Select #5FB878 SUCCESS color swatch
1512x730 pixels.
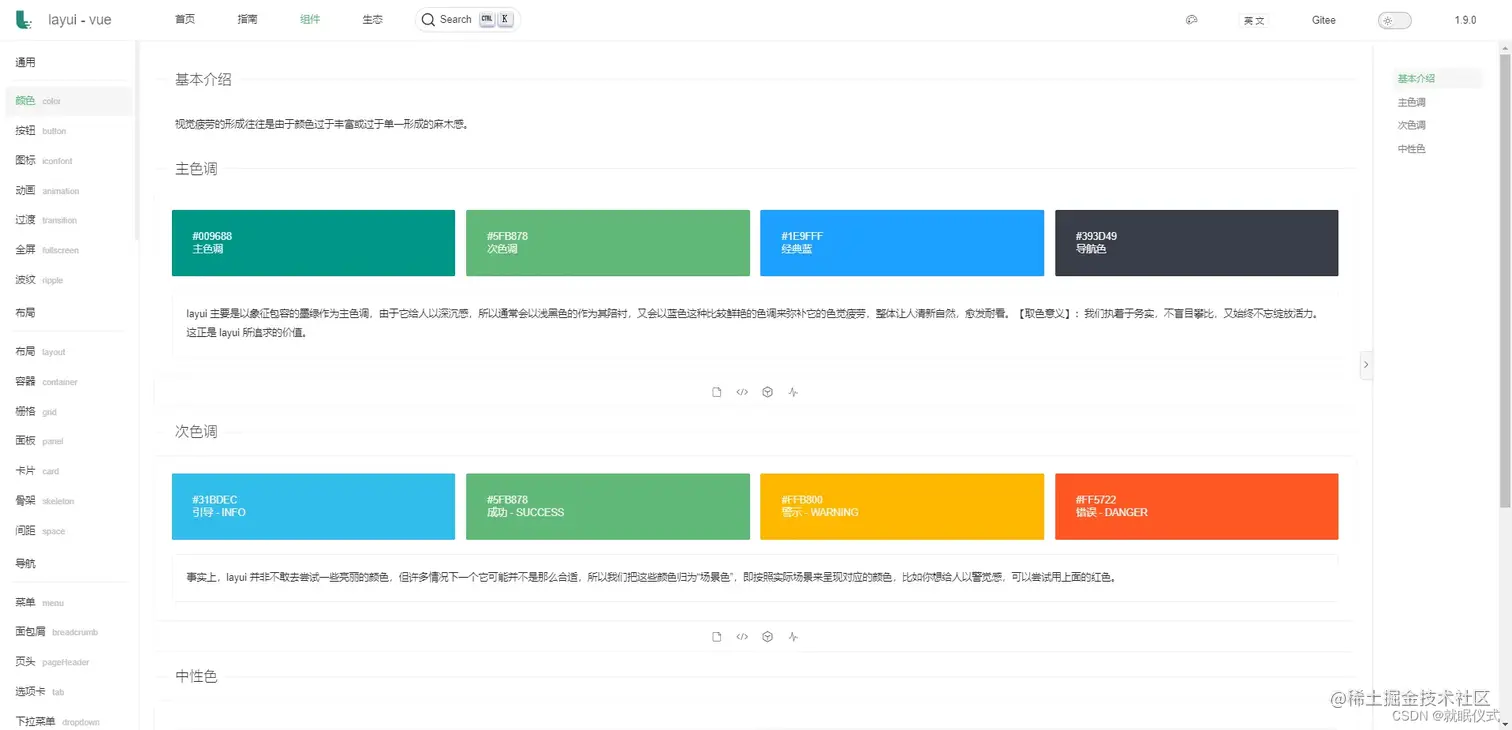pyautogui.click(x=608, y=507)
